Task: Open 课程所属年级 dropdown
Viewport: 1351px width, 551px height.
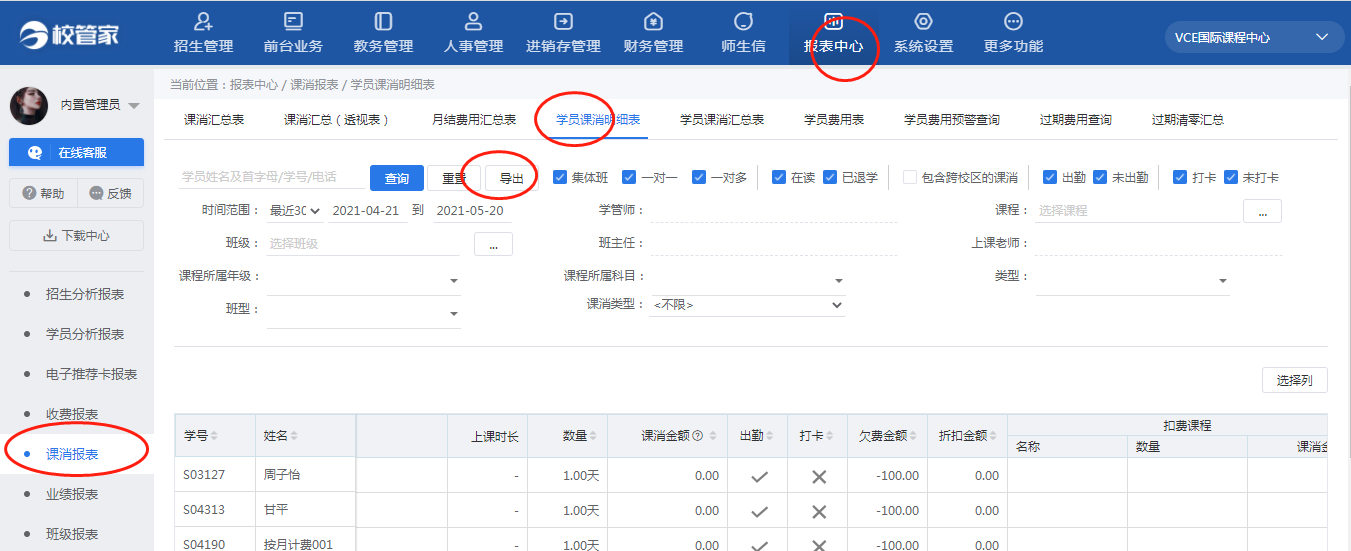Action: point(363,280)
